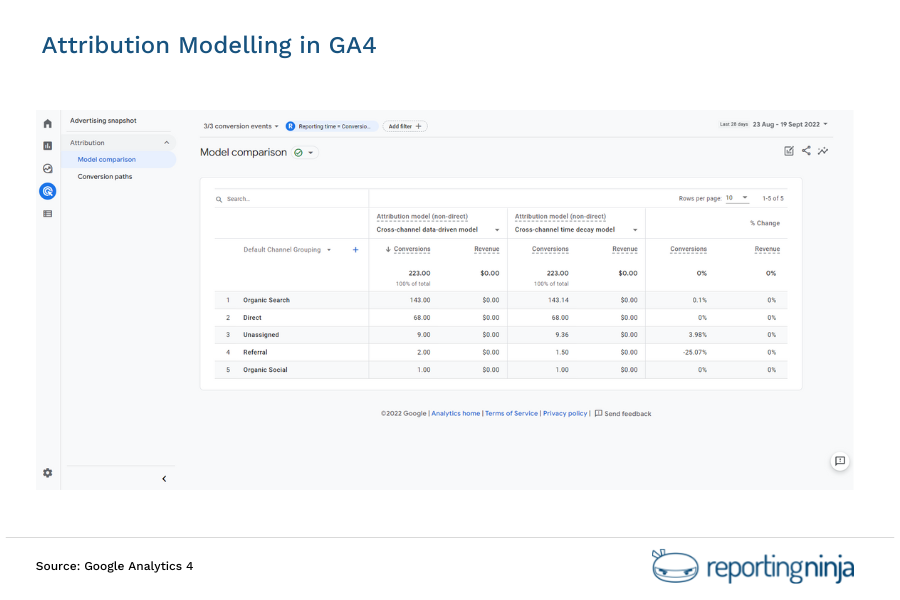Open Admin via the settings gear
This screenshot has width=900, height=600.
(47, 472)
